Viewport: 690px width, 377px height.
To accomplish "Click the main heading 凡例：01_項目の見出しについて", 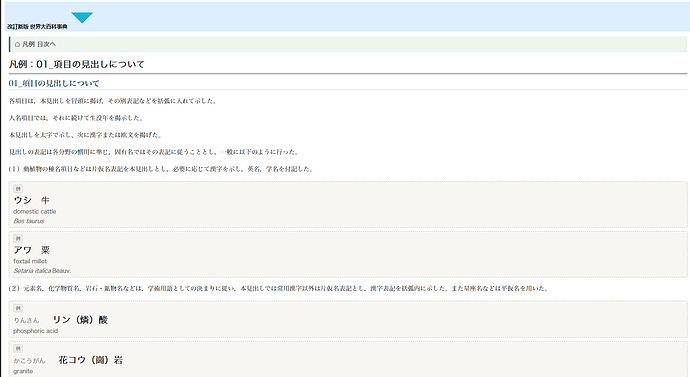I will pos(77,64).
